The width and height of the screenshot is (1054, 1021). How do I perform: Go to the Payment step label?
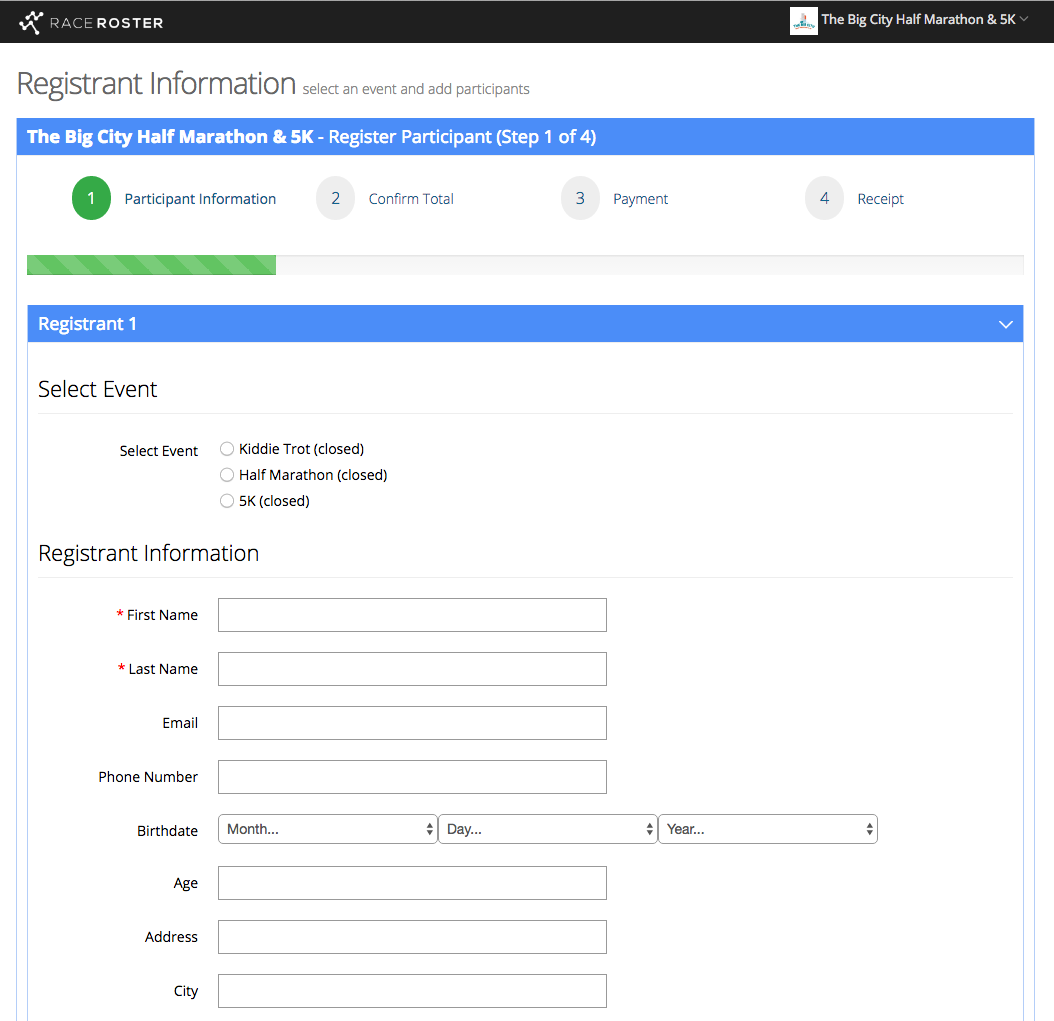point(640,199)
